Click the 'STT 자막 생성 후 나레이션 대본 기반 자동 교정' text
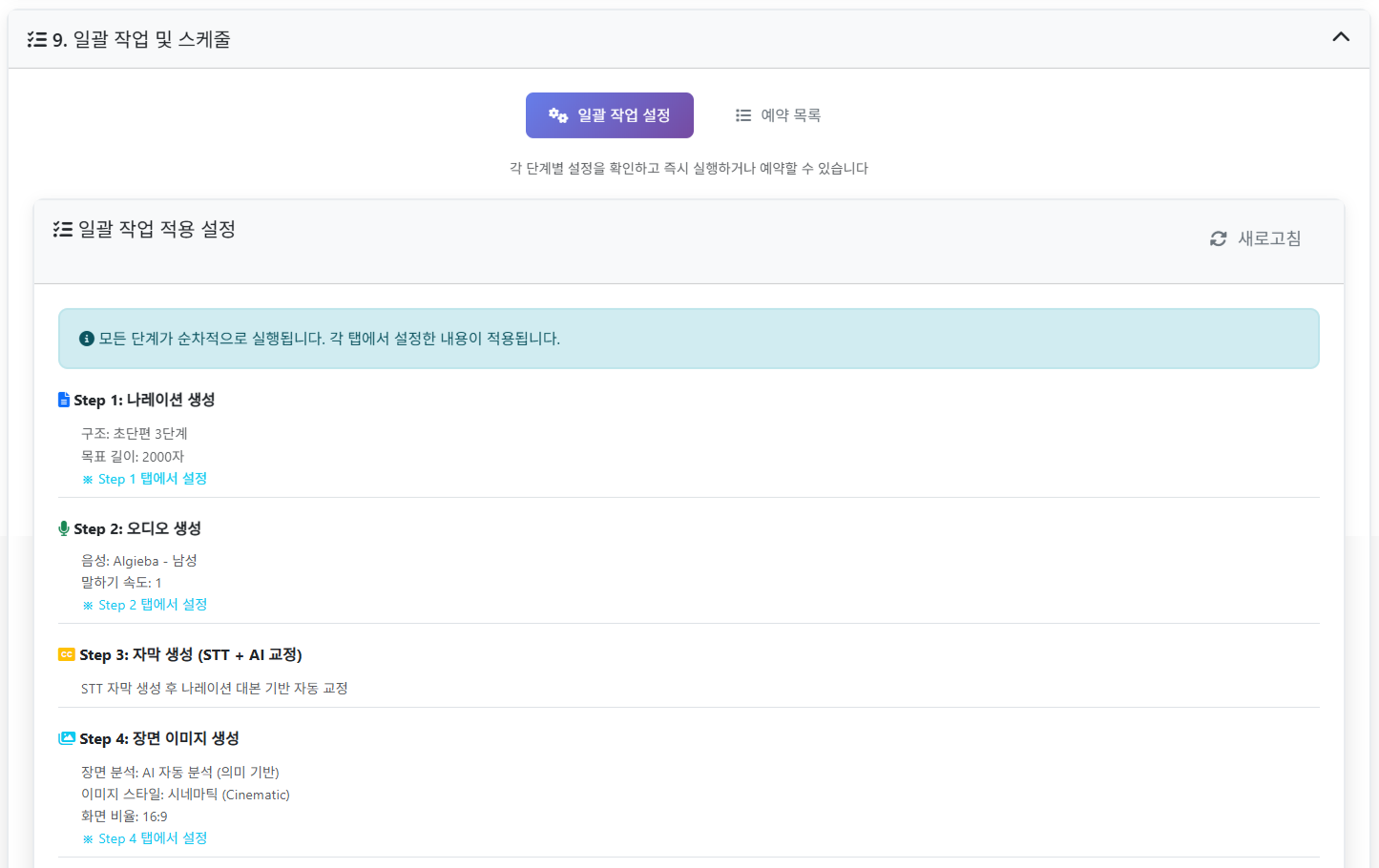This screenshot has width=1379, height=868. [x=215, y=689]
